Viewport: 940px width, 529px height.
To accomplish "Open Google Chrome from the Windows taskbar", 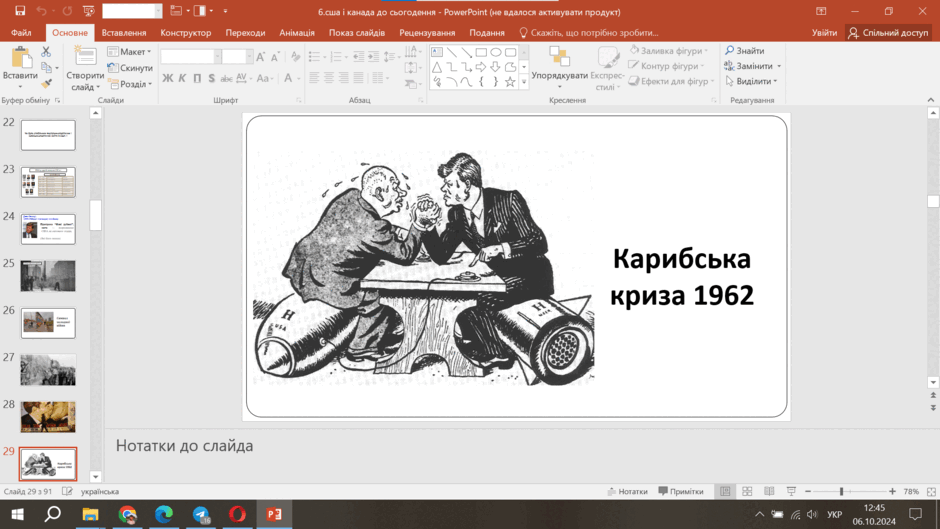I will [x=127, y=514].
